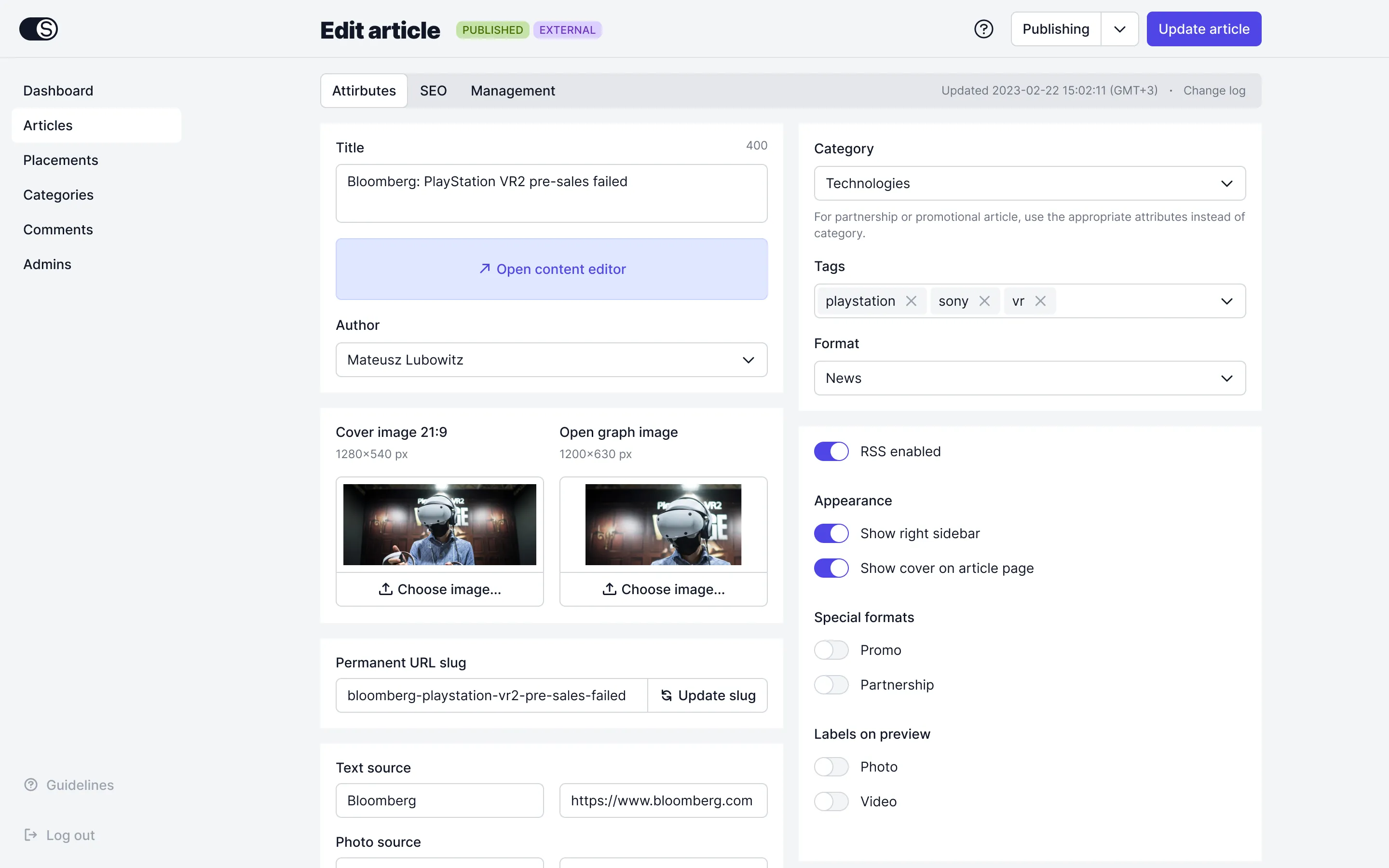Disable the RSS enabled toggle
The height and width of the screenshot is (868, 1389).
click(831, 451)
